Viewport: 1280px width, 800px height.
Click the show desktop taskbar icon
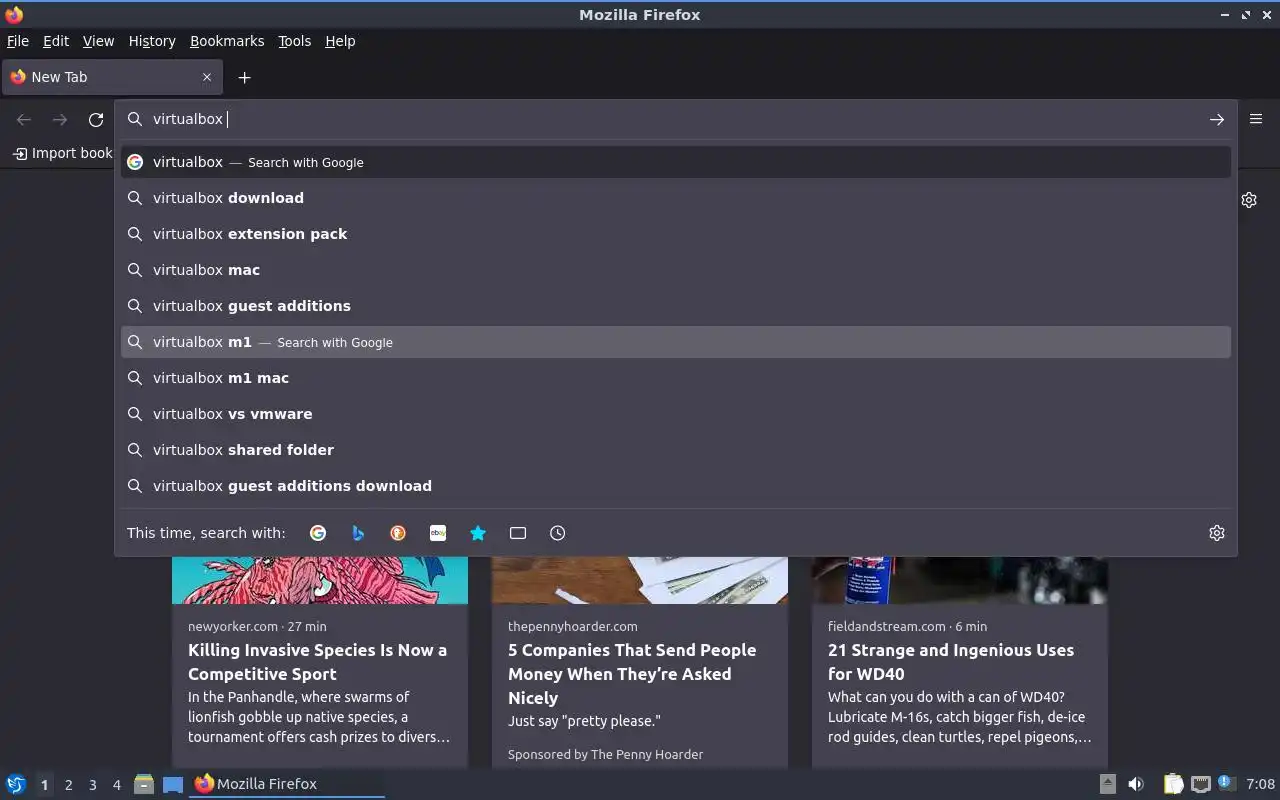(x=172, y=784)
